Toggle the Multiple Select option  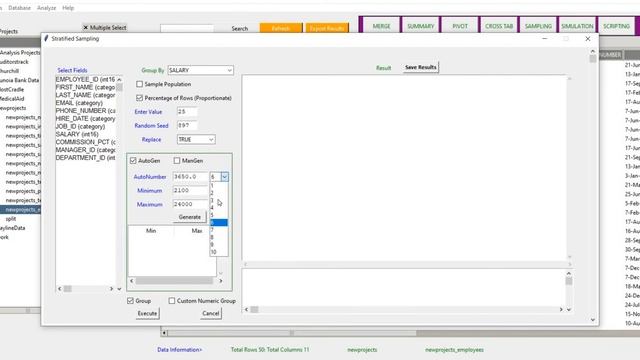104,27
